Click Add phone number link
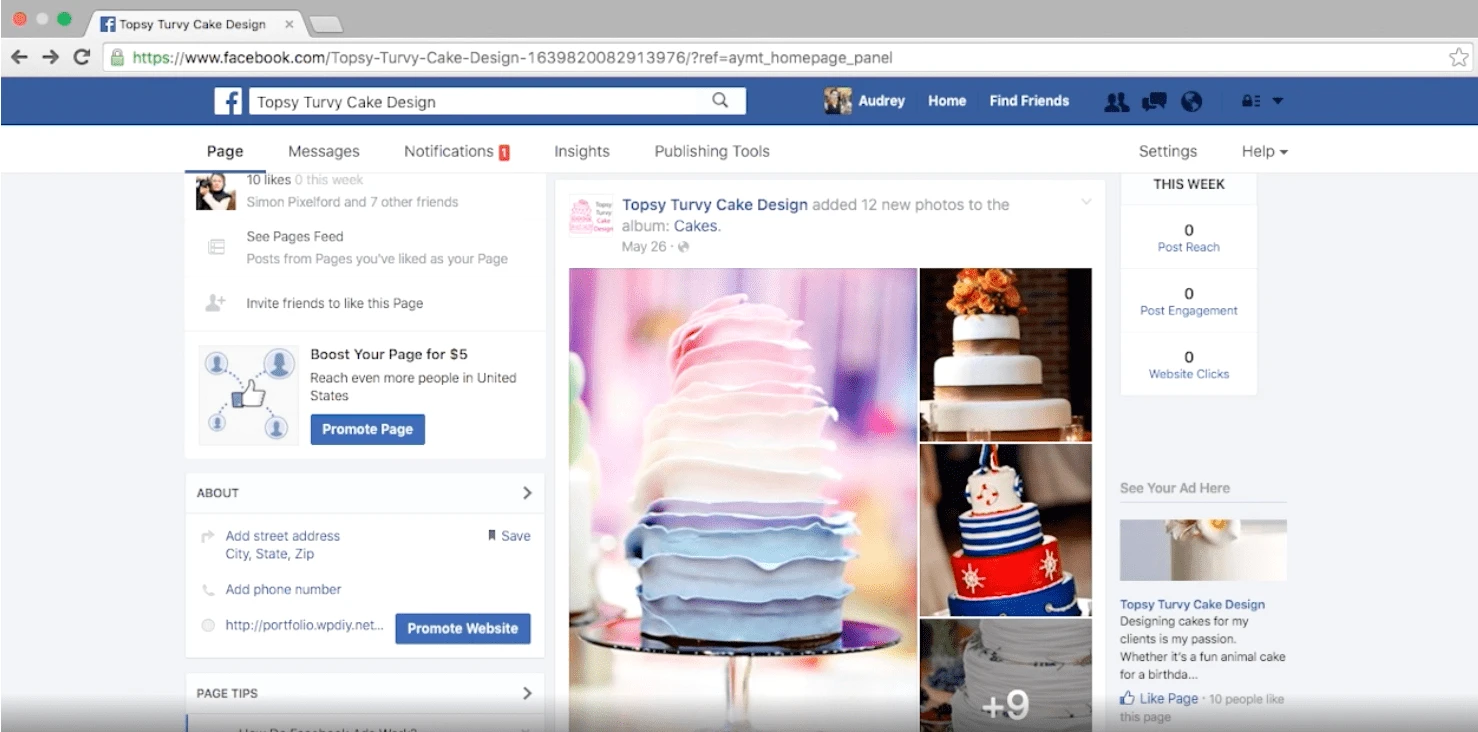 click(x=283, y=590)
